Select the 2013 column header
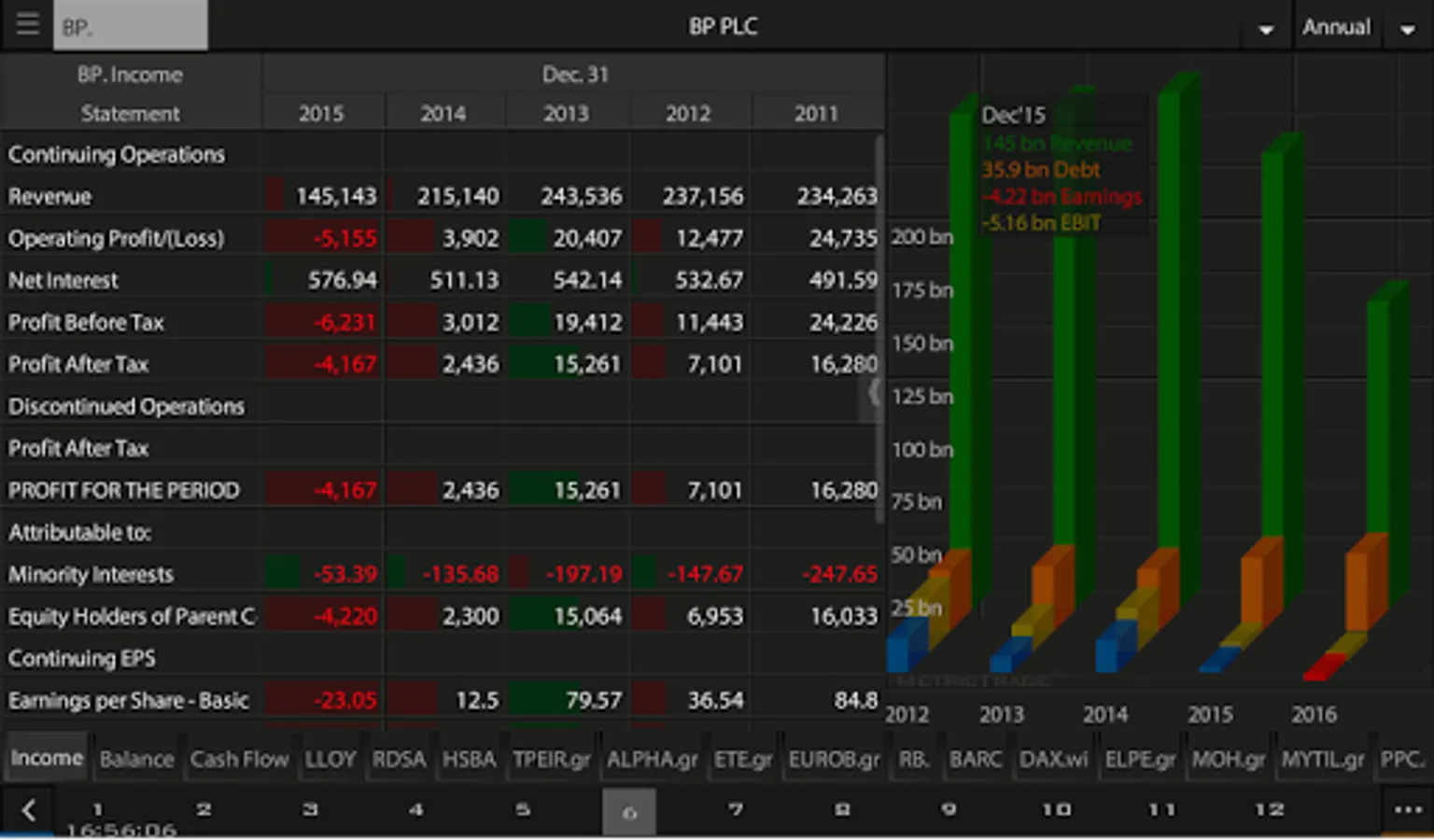Image resolution: width=1434 pixels, height=840 pixels. 566,113
